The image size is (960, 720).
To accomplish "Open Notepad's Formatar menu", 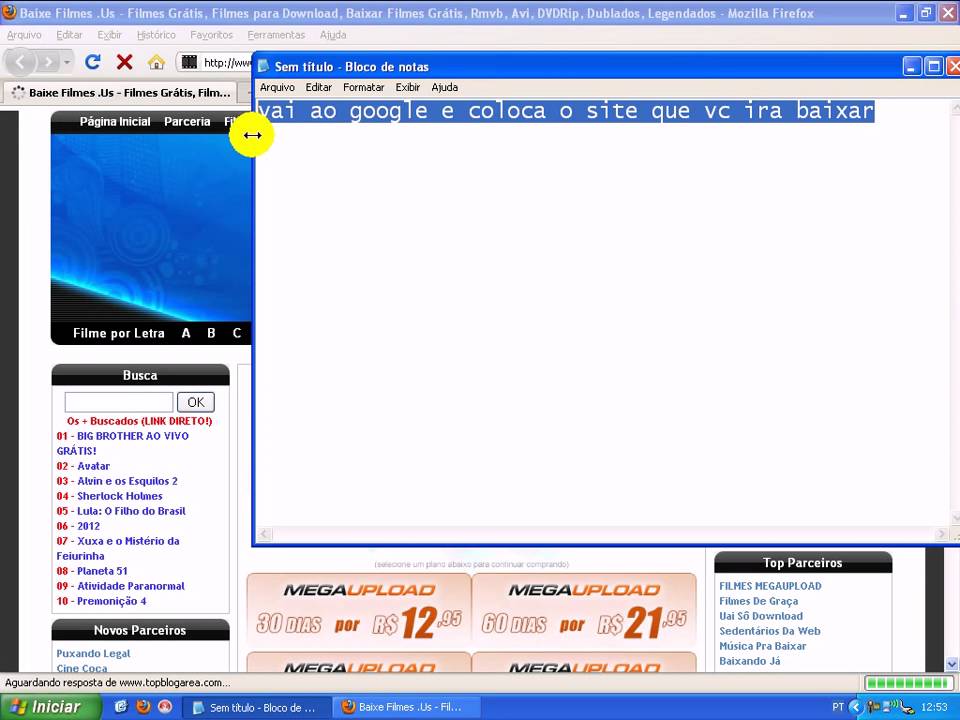I will point(364,88).
